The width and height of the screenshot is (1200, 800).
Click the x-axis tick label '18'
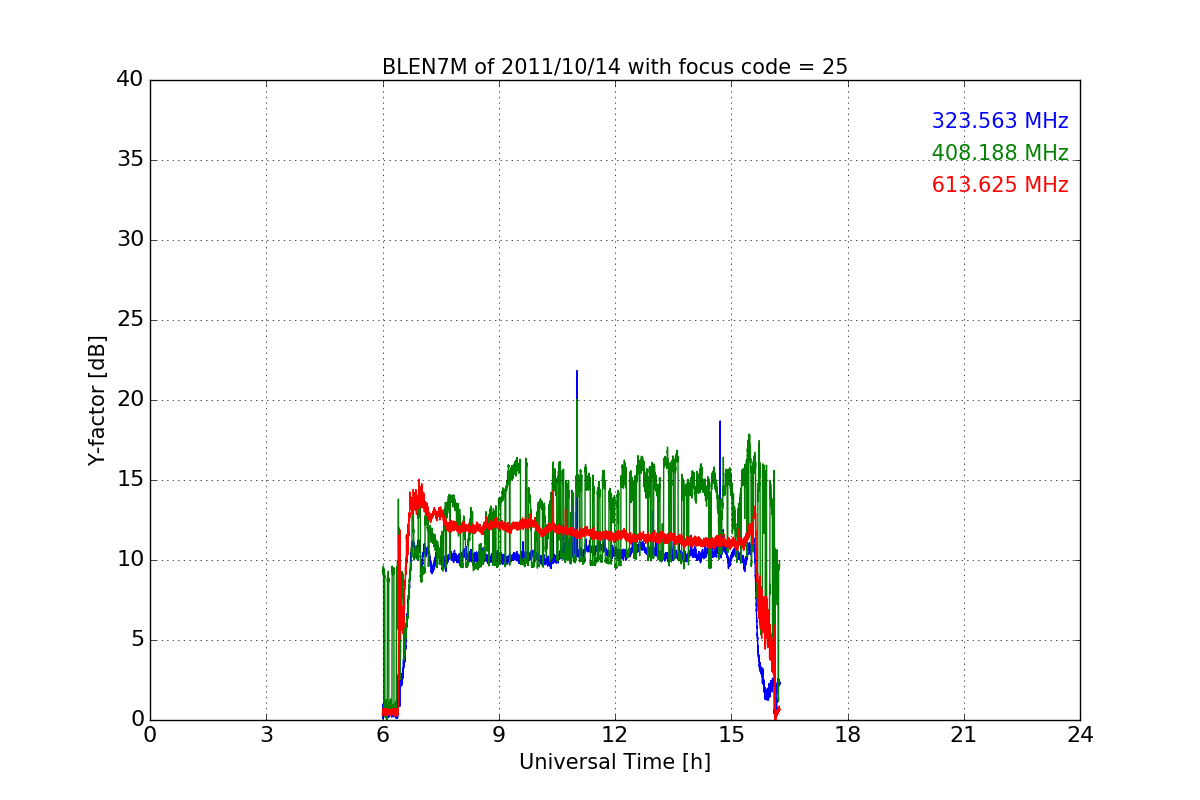point(848,735)
